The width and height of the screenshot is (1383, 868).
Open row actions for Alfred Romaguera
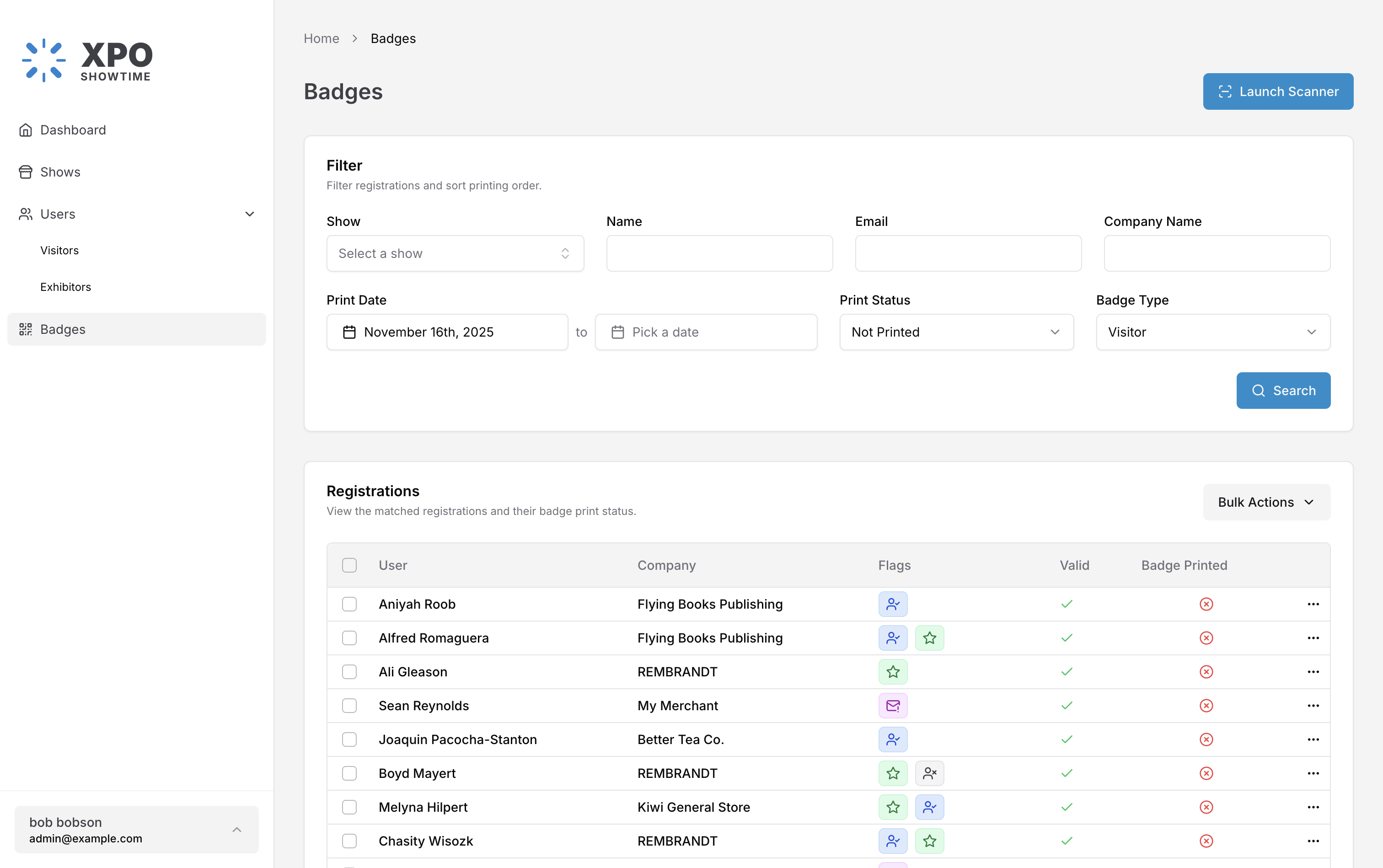click(x=1313, y=638)
